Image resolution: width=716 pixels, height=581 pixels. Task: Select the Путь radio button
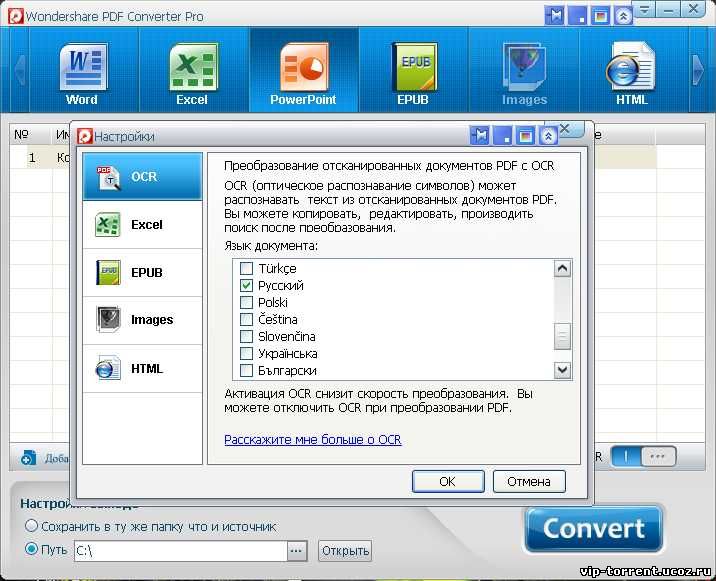[x=31, y=549]
